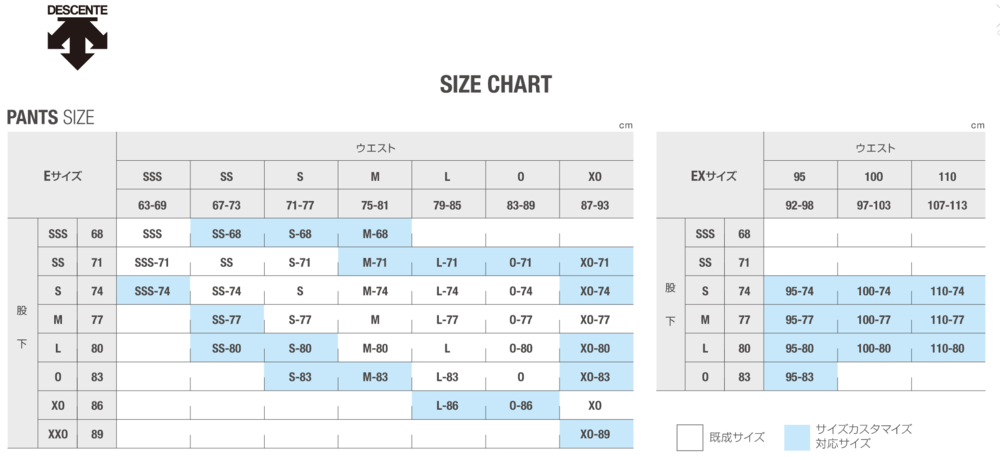Select the 95-83 size in EX table
The height and width of the screenshot is (460, 1000).
(x=800, y=377)
